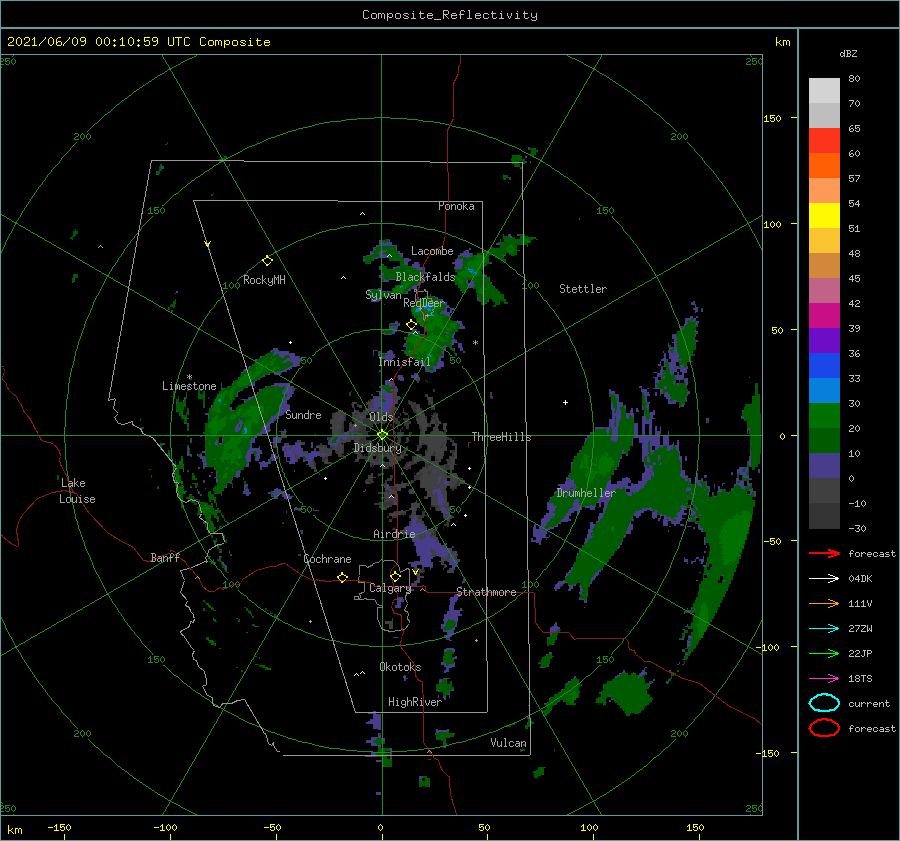Click the Vulcan town label
Viewport: 900px width, 841px height.
pyautogui.click(x=508, y=743)
